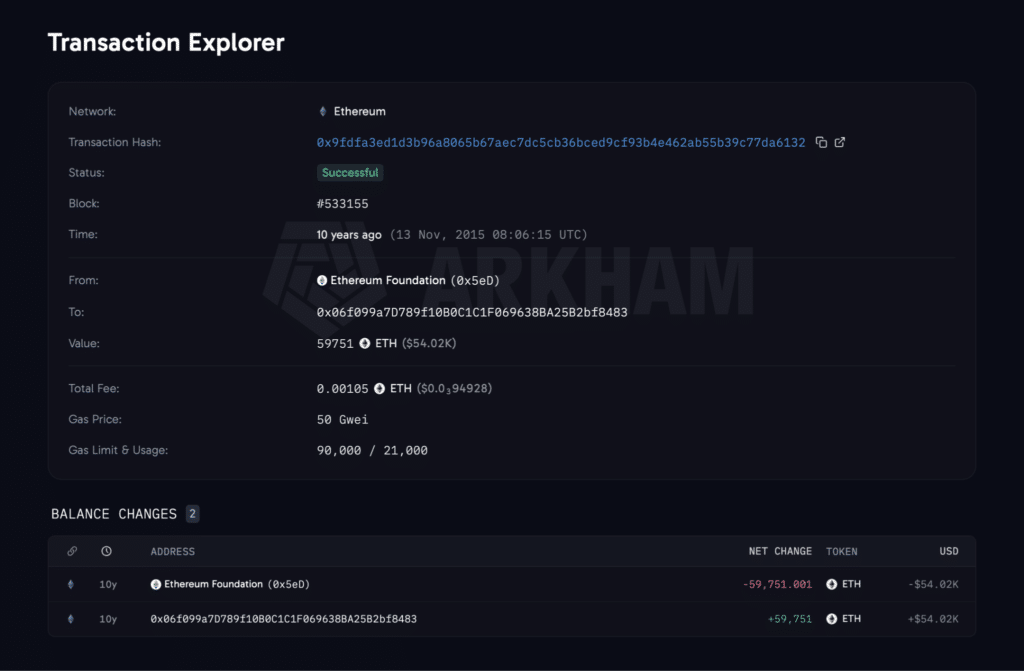
Task: Click the ETH coin icon in the Value row
Action: pyautogui.click(x=364, y=343)
